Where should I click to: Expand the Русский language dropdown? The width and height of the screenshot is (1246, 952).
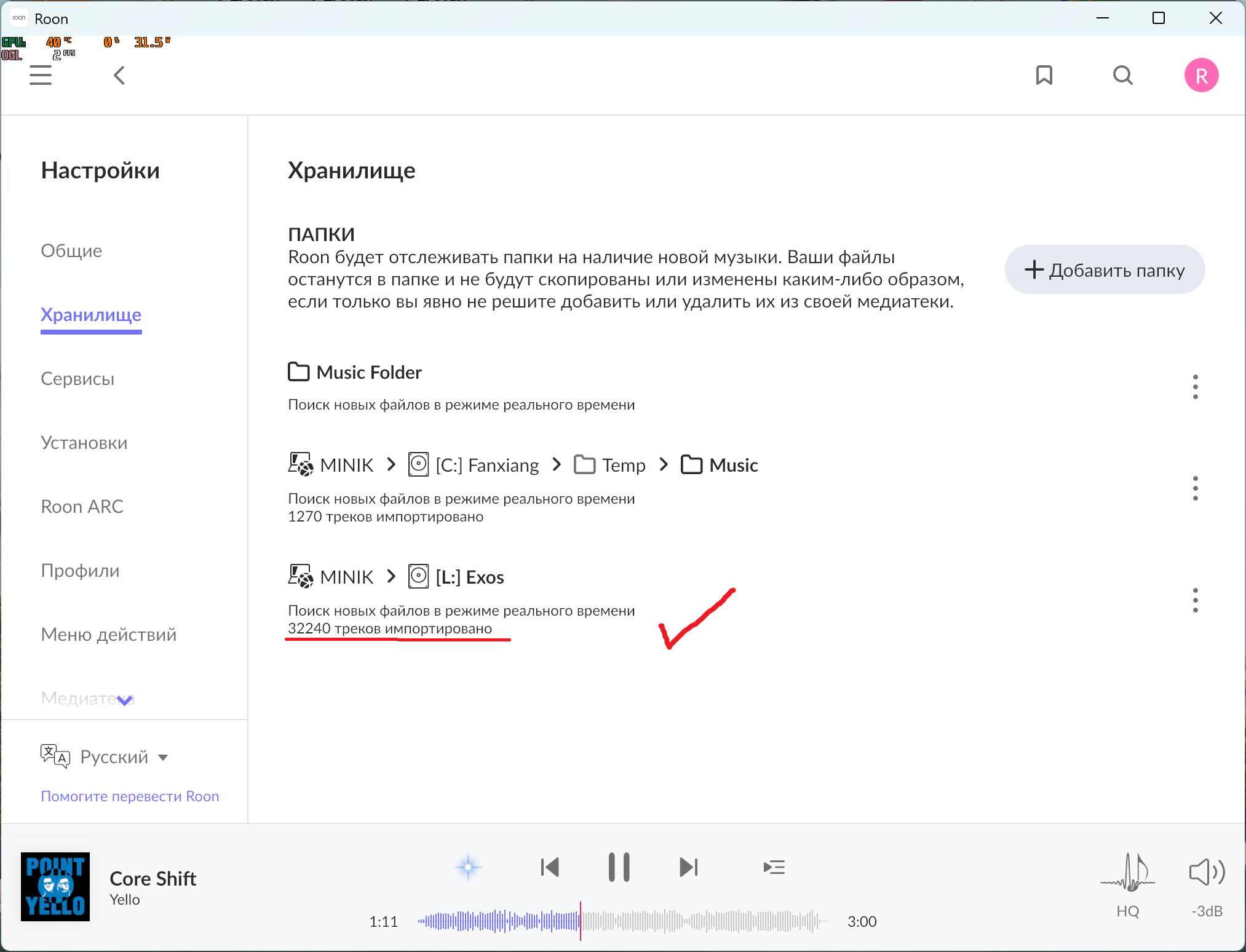point(123,757)
